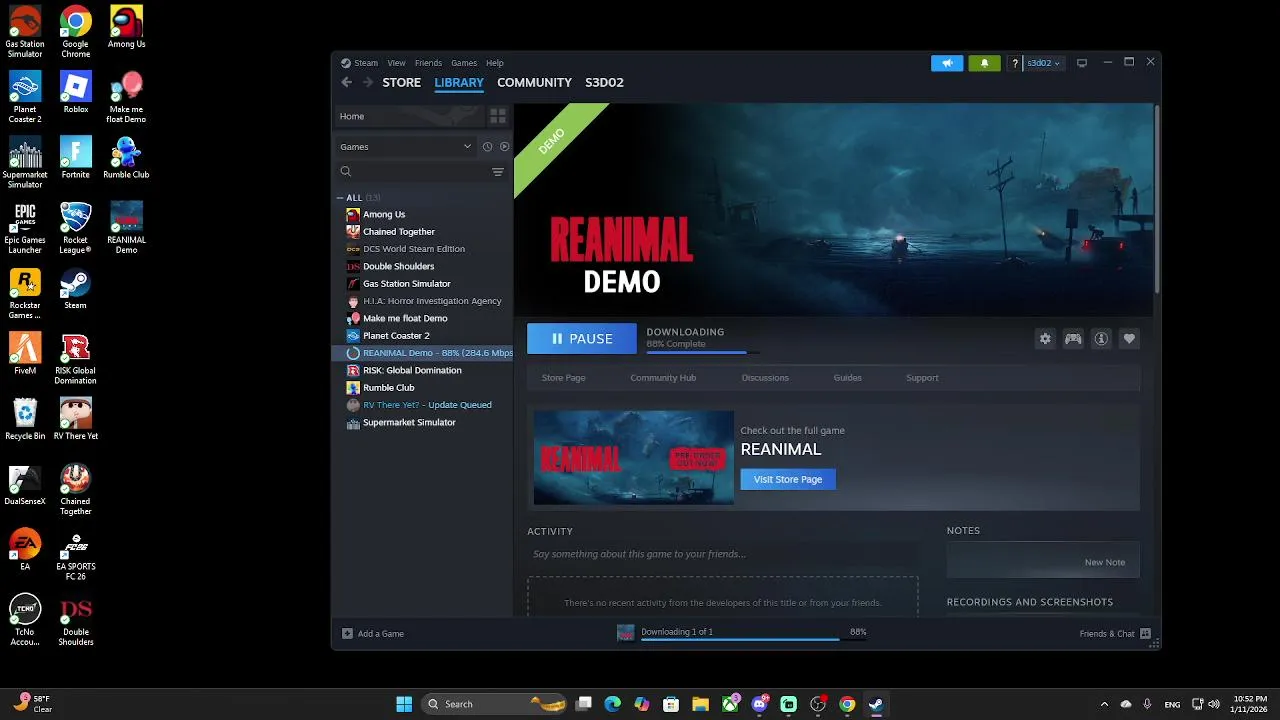This screenshot has width=1280, height=720.
Task: Open the Guides link
Action: [847, 378]
